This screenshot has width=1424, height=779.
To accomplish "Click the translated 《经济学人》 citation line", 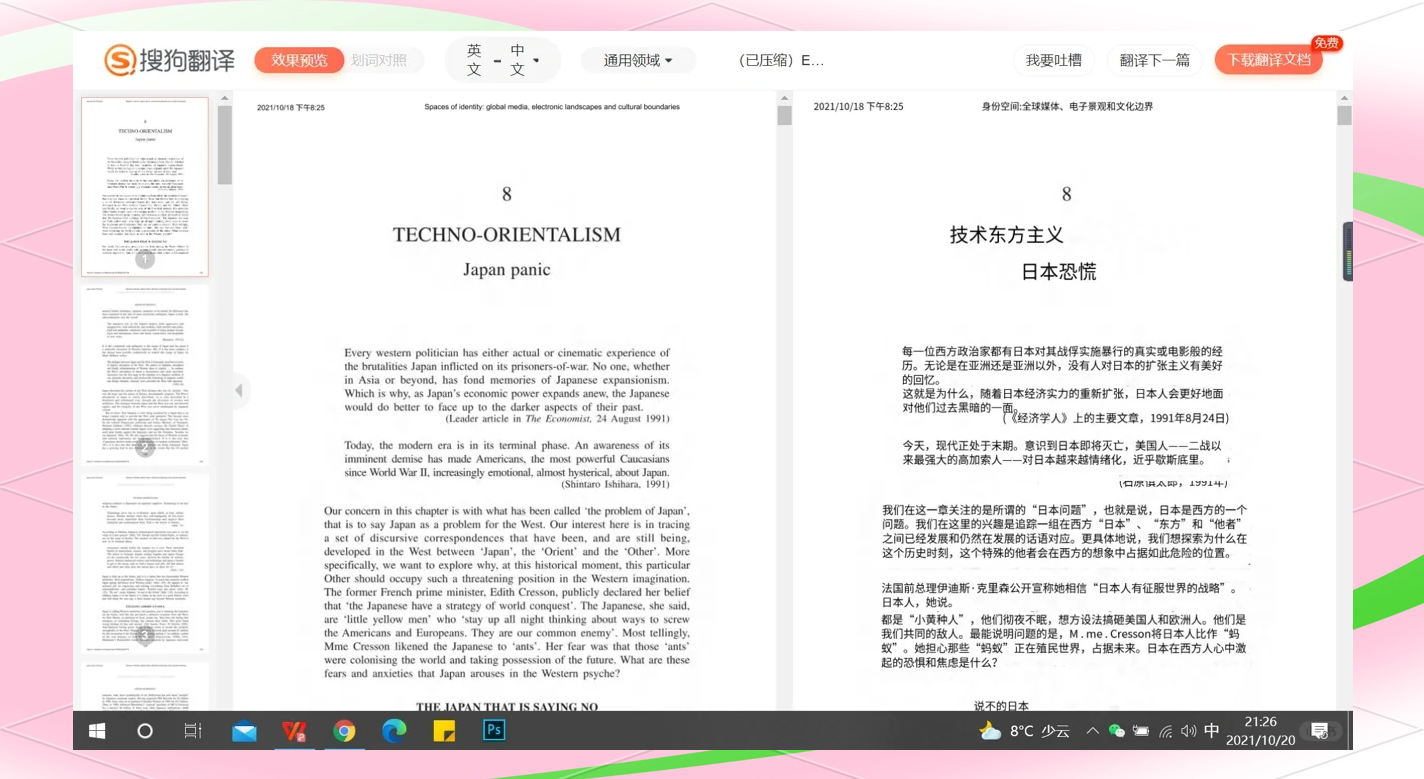I will (x=1115, y=419).
